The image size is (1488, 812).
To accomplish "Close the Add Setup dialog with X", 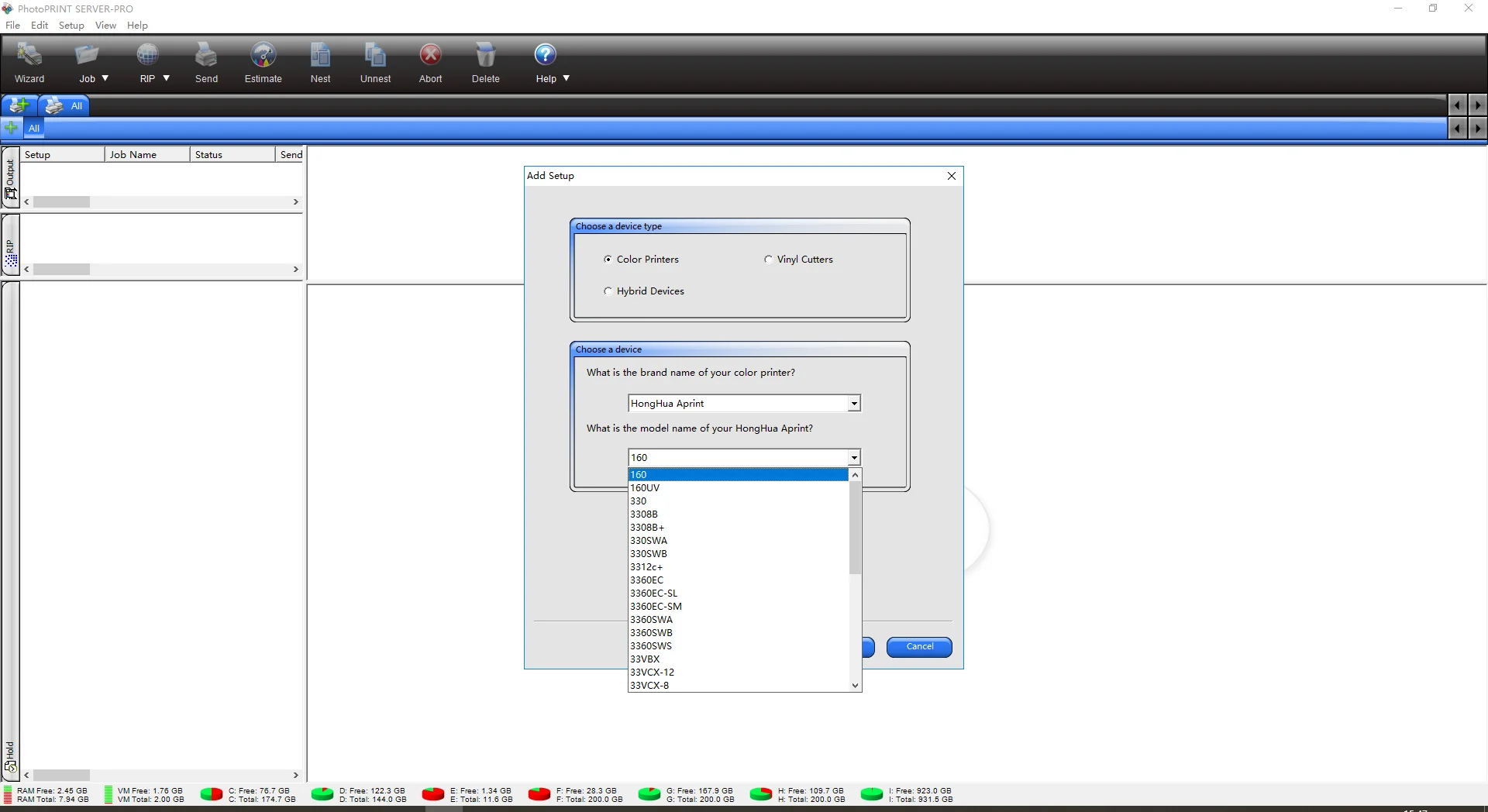I will [952, 176].
